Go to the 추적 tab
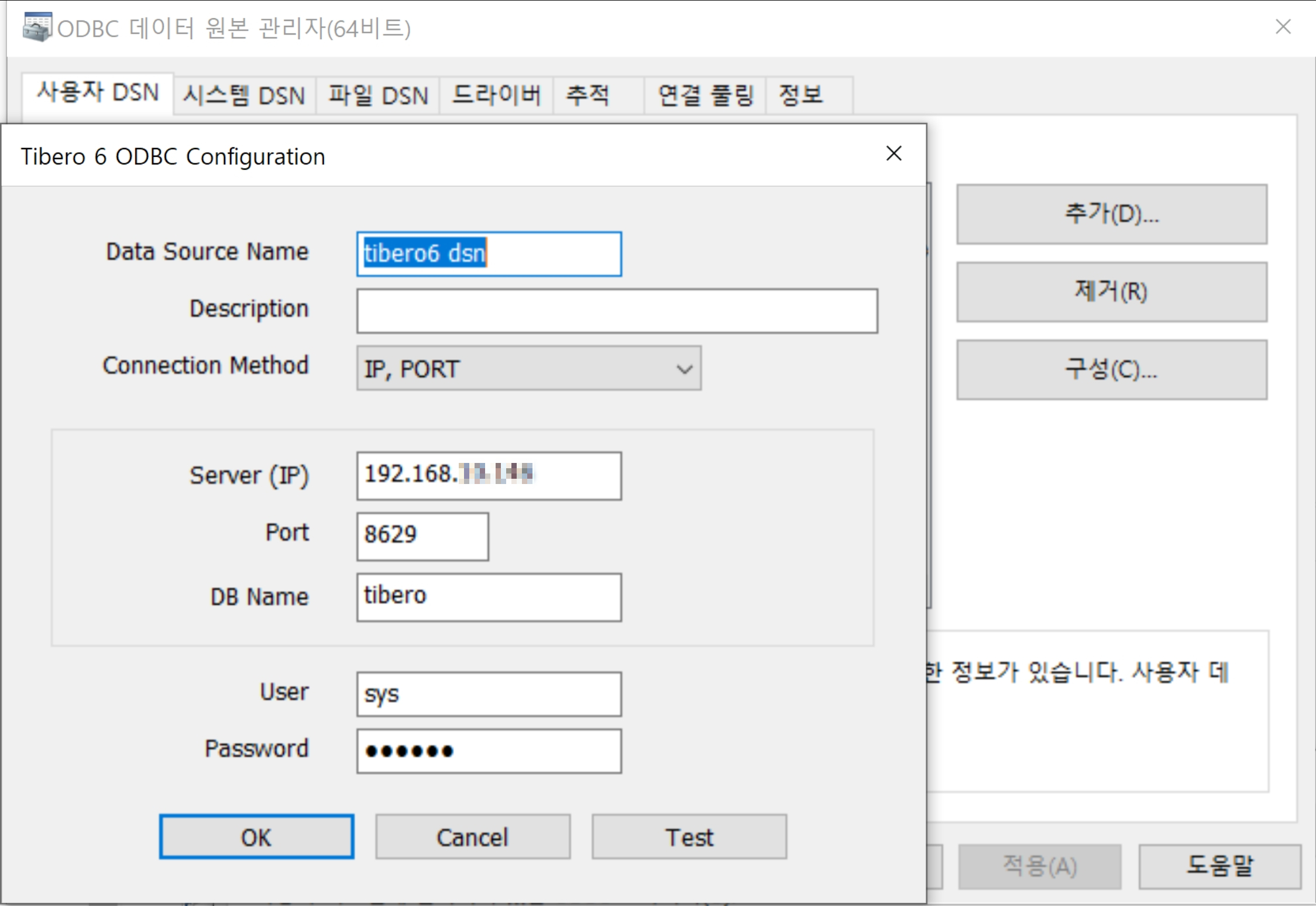 (x=588, y=95)
